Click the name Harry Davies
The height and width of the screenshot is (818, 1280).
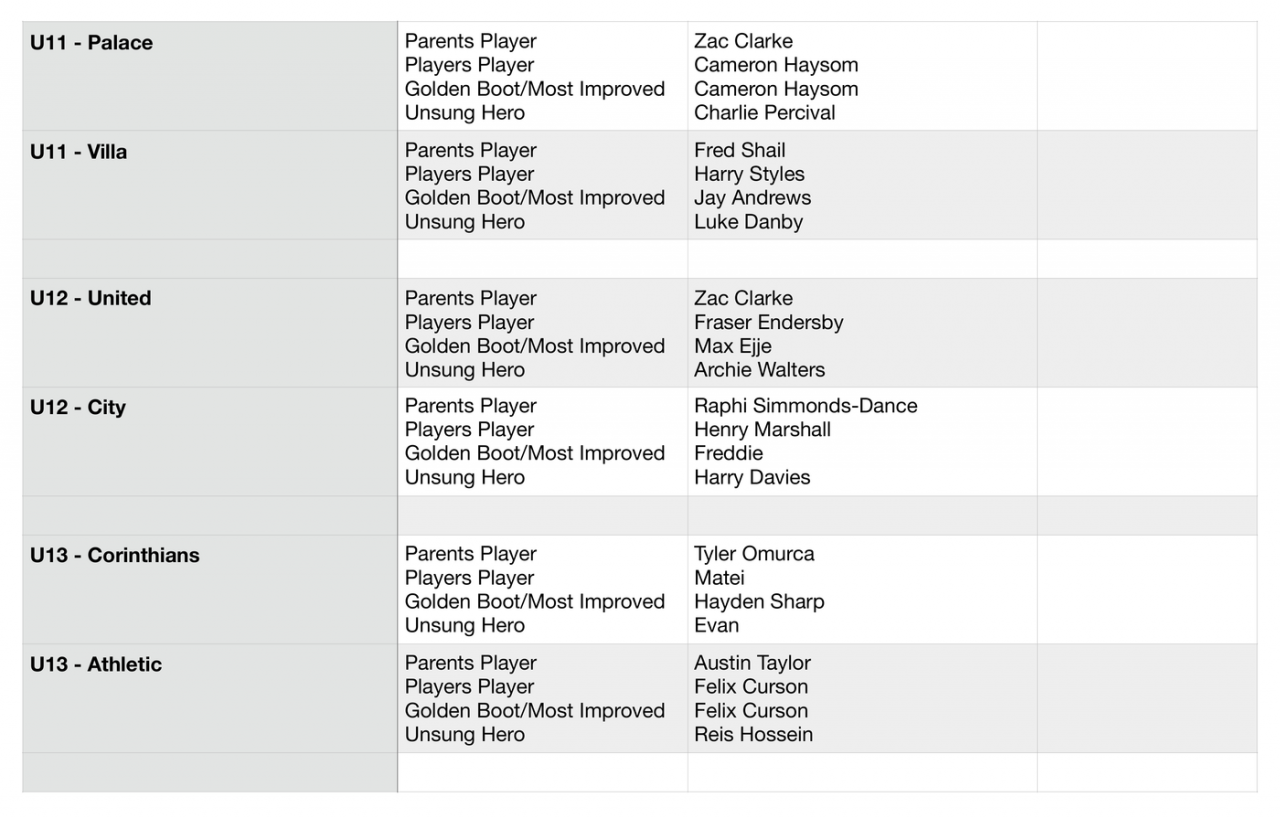[x=752, y=478]
